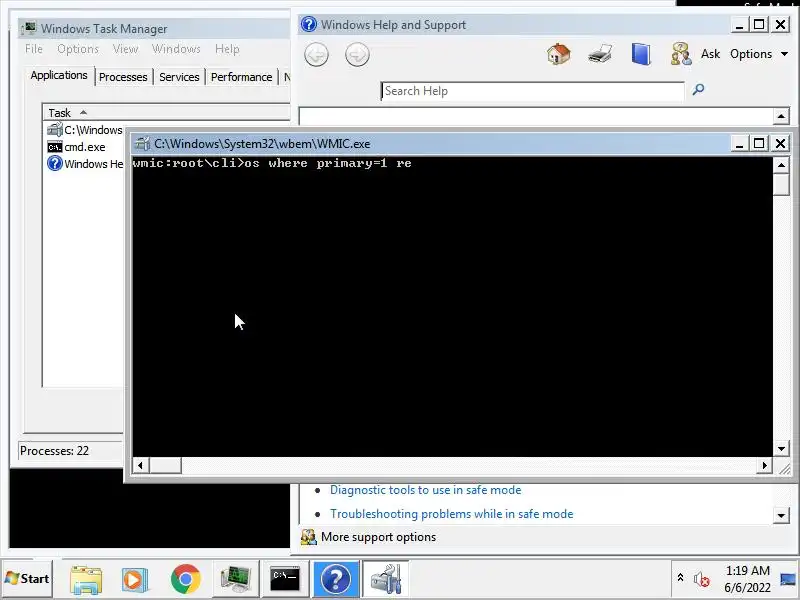Open the View menu in Task Manager
Image resolution: width=800 pixels, height=600 pixels.
point(126,49)
